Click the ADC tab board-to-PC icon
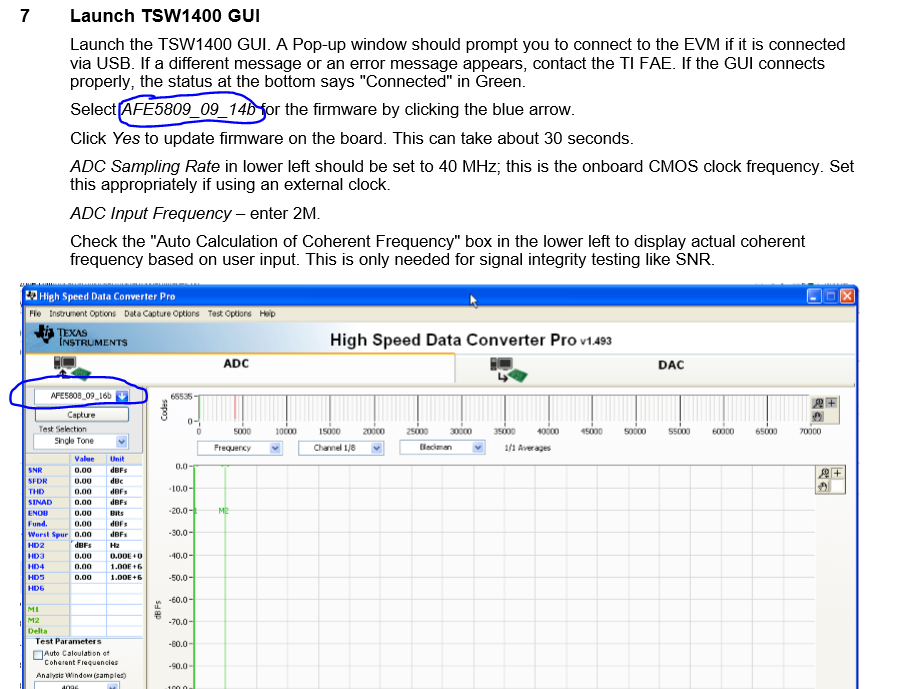 (x=72, y=368)
